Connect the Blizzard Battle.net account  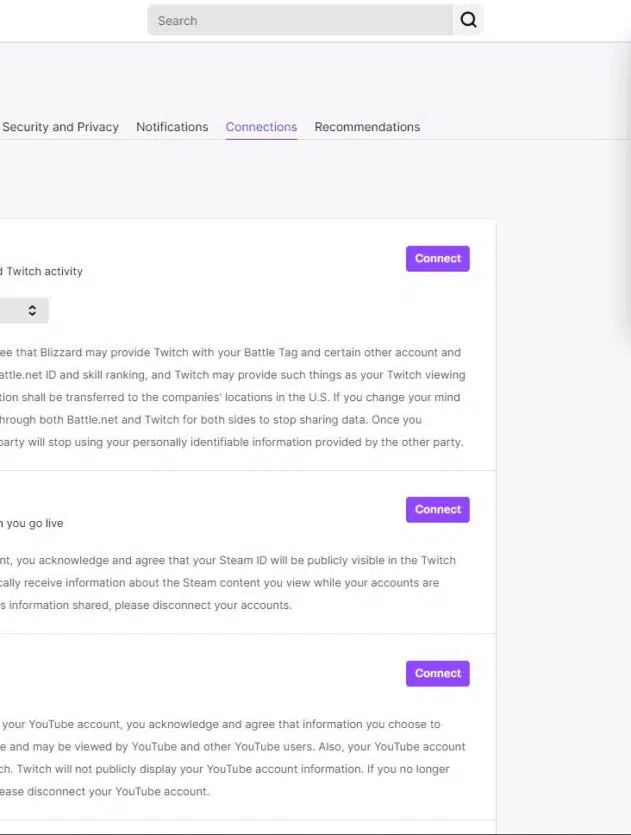point(438,259)
